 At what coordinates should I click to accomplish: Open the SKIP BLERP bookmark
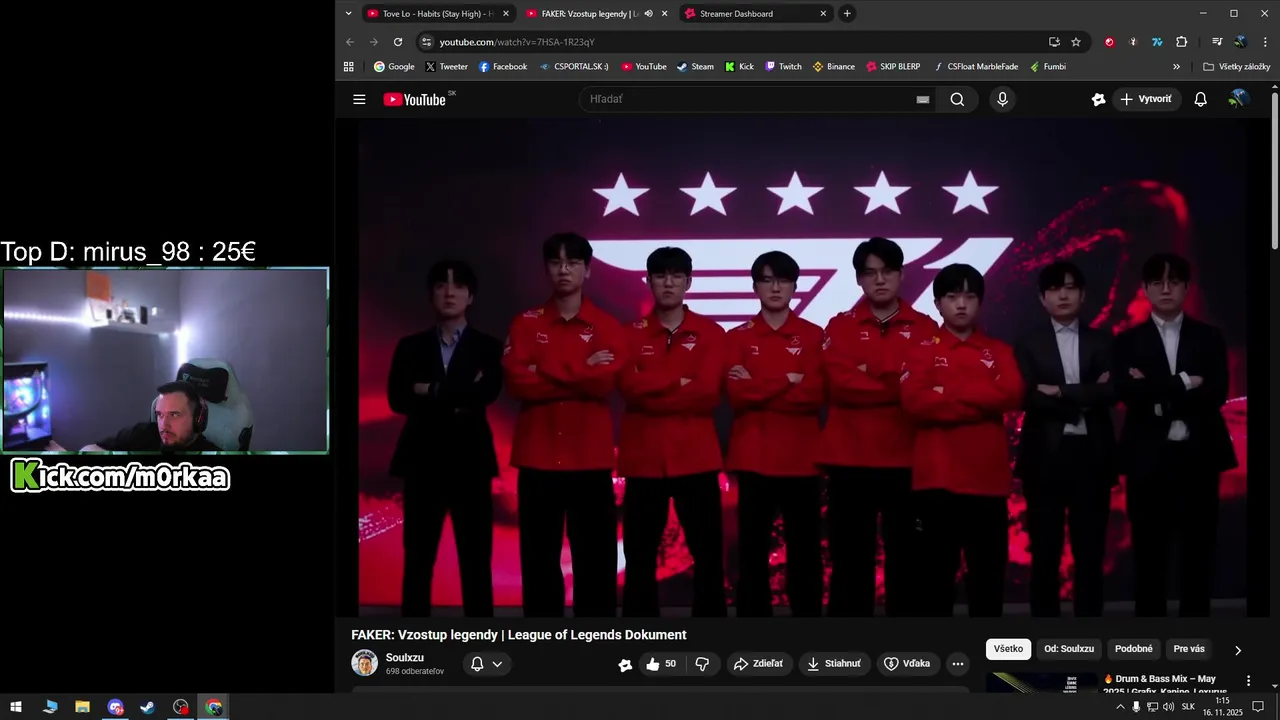[x=893, y=67]
